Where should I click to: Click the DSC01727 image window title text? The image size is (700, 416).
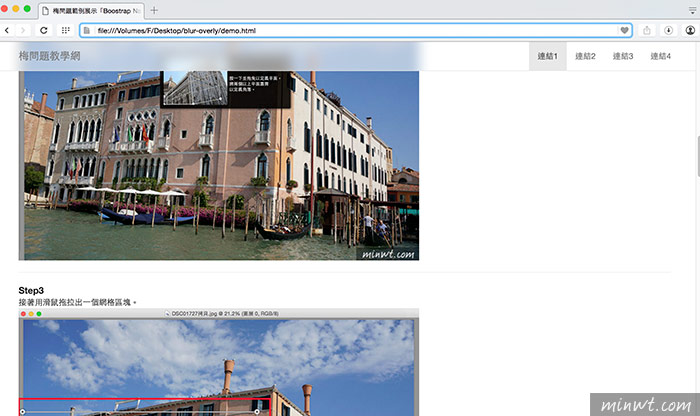coord(225,313)
